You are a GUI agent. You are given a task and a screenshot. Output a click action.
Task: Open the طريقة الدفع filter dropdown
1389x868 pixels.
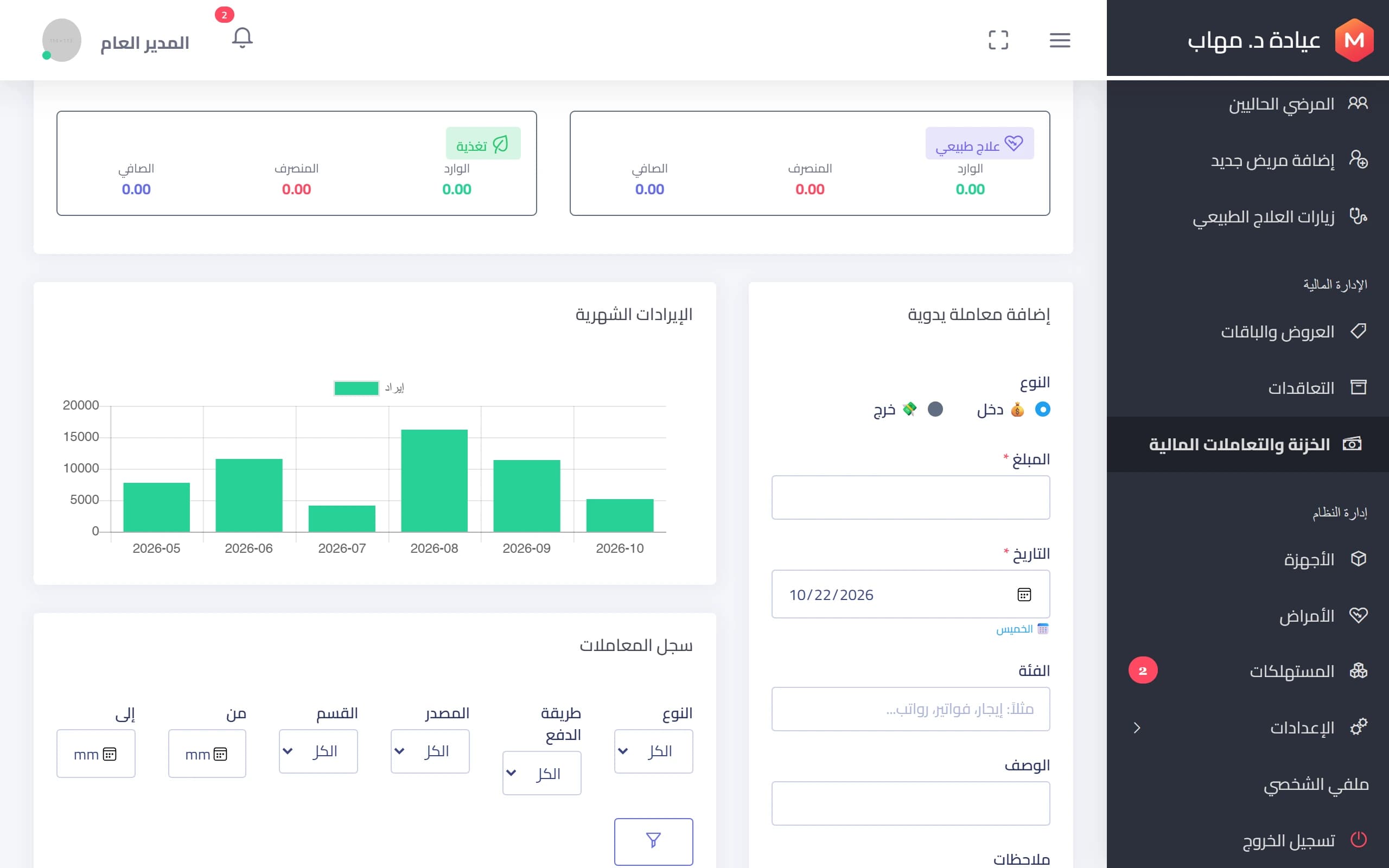coord(541,773)
